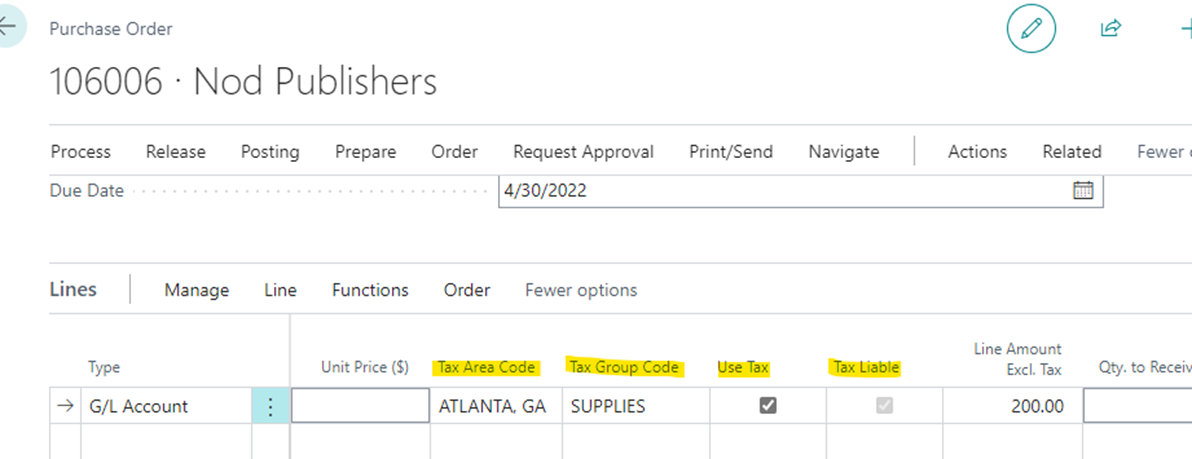Click the Tax Liable checkbox
The height and width of the screenshot is (459, 1192).
coord(883,406)
